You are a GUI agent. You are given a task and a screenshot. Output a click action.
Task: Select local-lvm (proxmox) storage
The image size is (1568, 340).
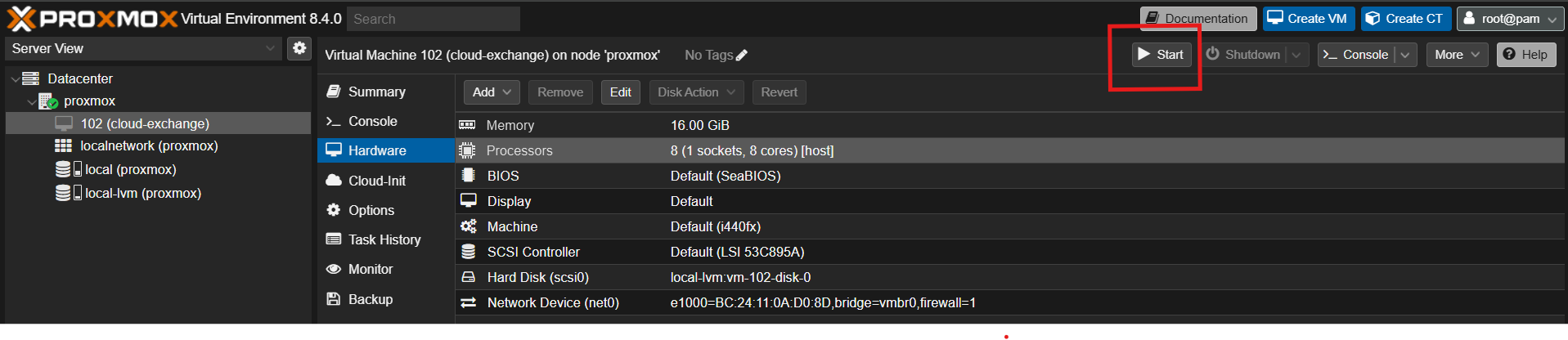point(143,193)
